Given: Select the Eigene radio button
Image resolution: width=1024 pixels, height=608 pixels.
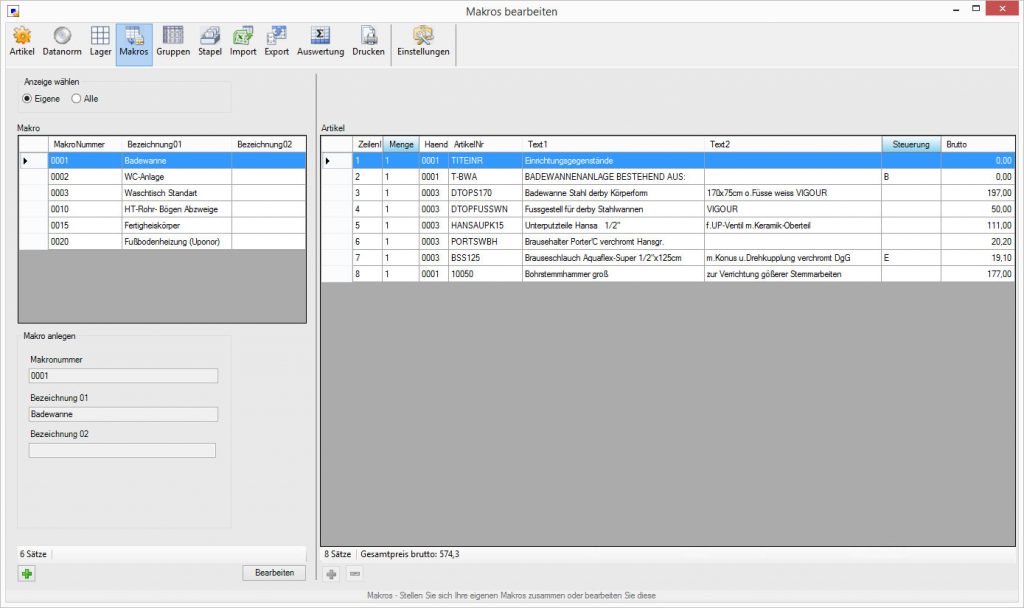Looking at the screenshot, I should coord(28,98).
